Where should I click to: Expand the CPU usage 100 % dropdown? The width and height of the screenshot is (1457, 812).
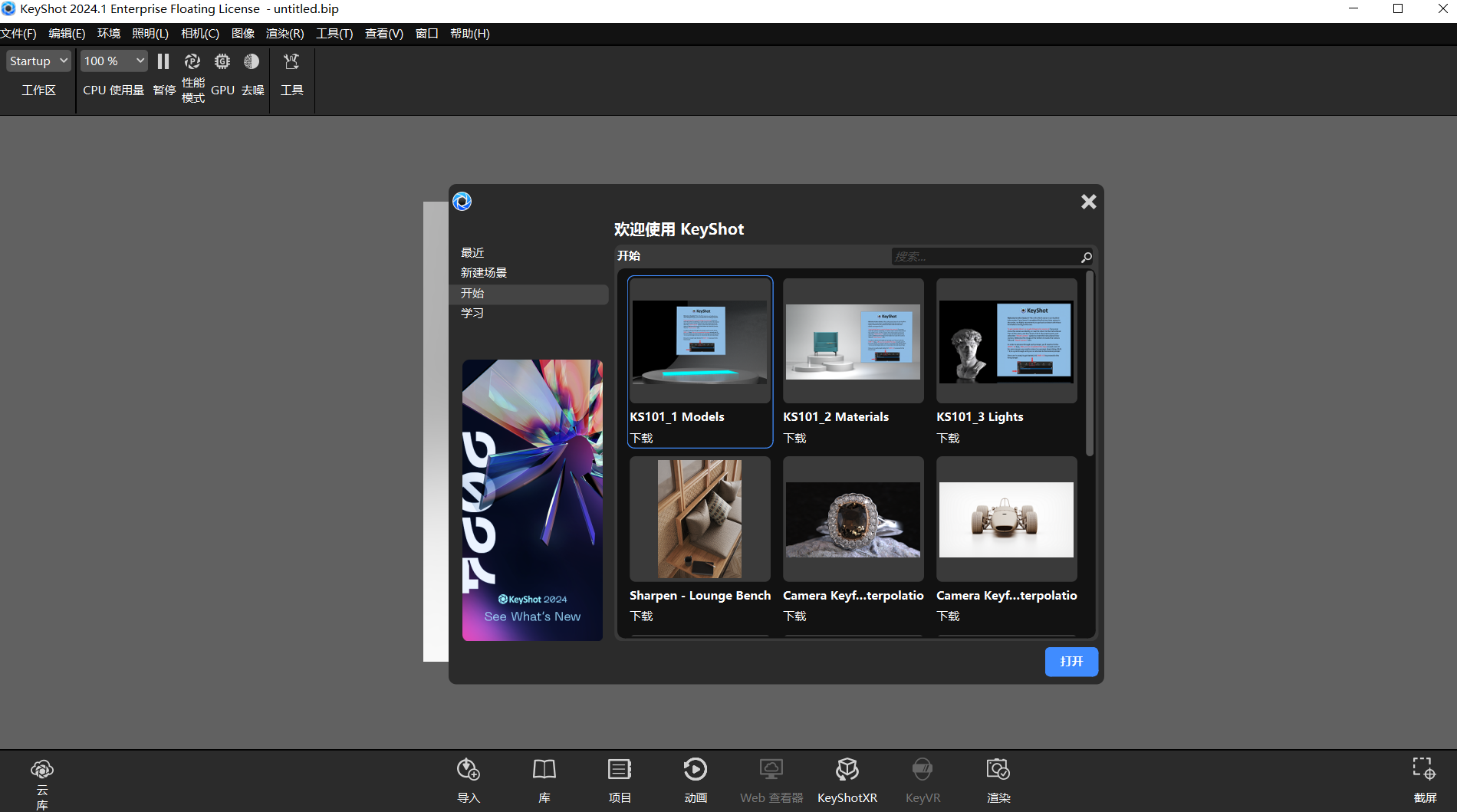point(114,61)
